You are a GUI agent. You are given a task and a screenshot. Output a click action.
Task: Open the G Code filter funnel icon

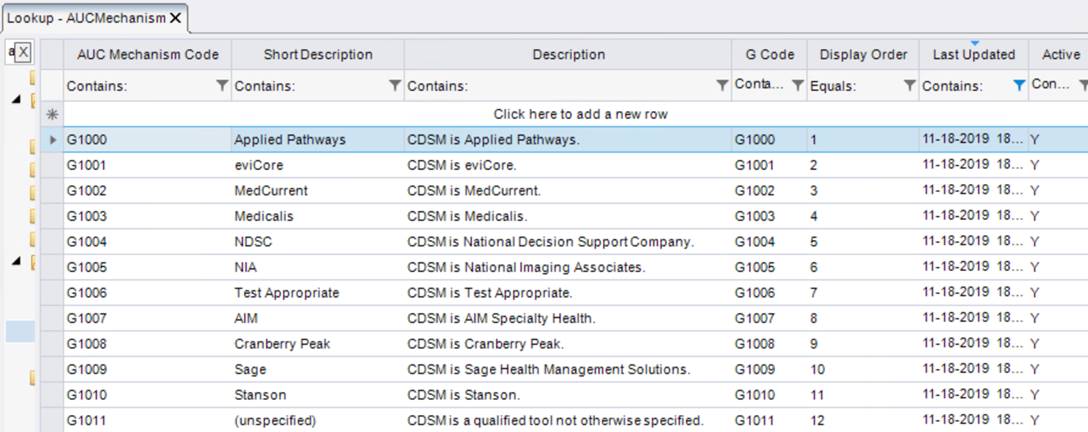point(797,86)
